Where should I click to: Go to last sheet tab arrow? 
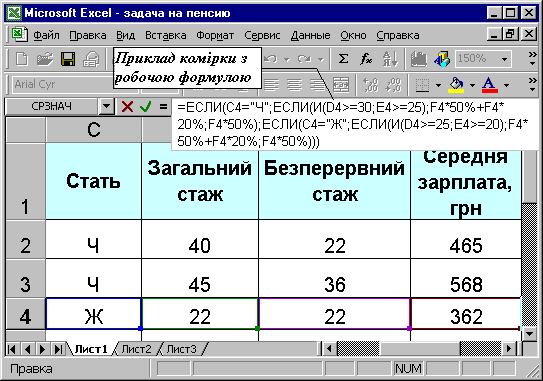tap(58, 349)
